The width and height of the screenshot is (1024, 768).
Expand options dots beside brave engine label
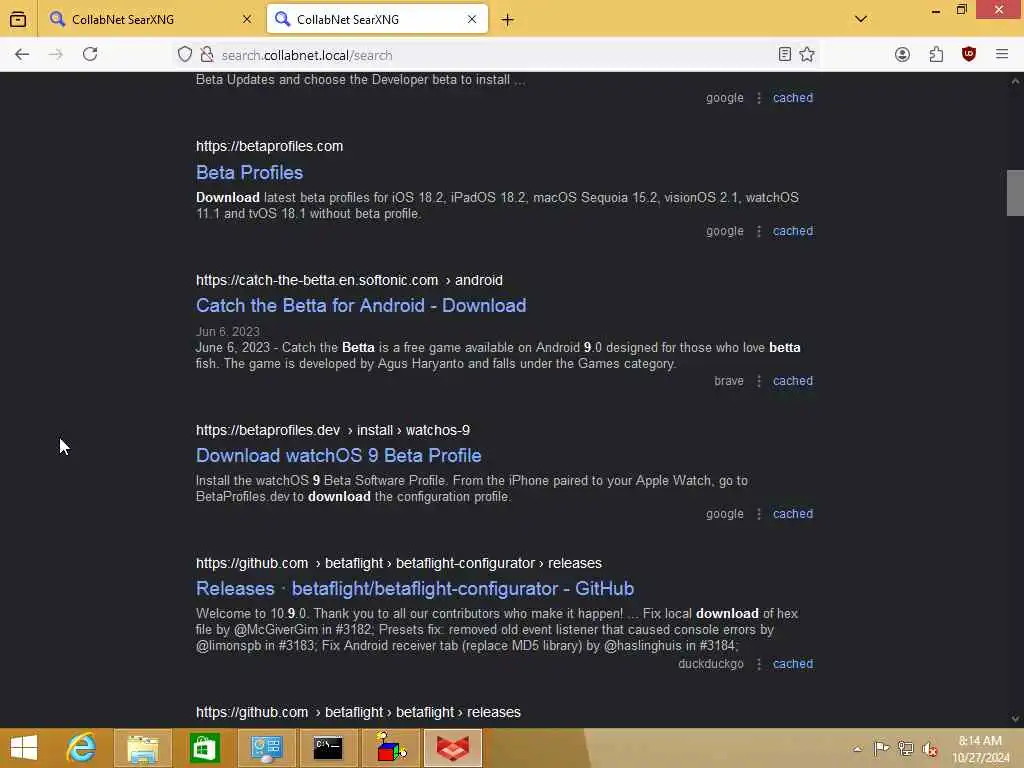[x=758, y=381]
